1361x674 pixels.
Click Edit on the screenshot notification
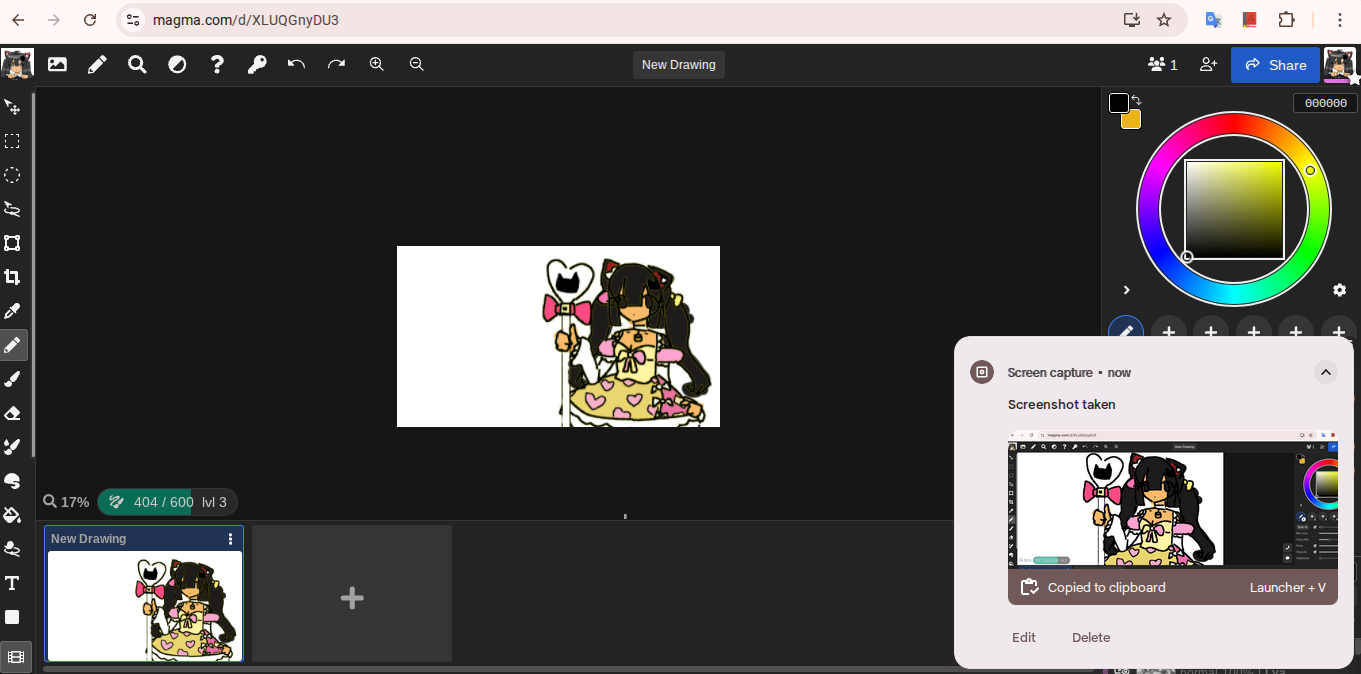pos(1023,637)
